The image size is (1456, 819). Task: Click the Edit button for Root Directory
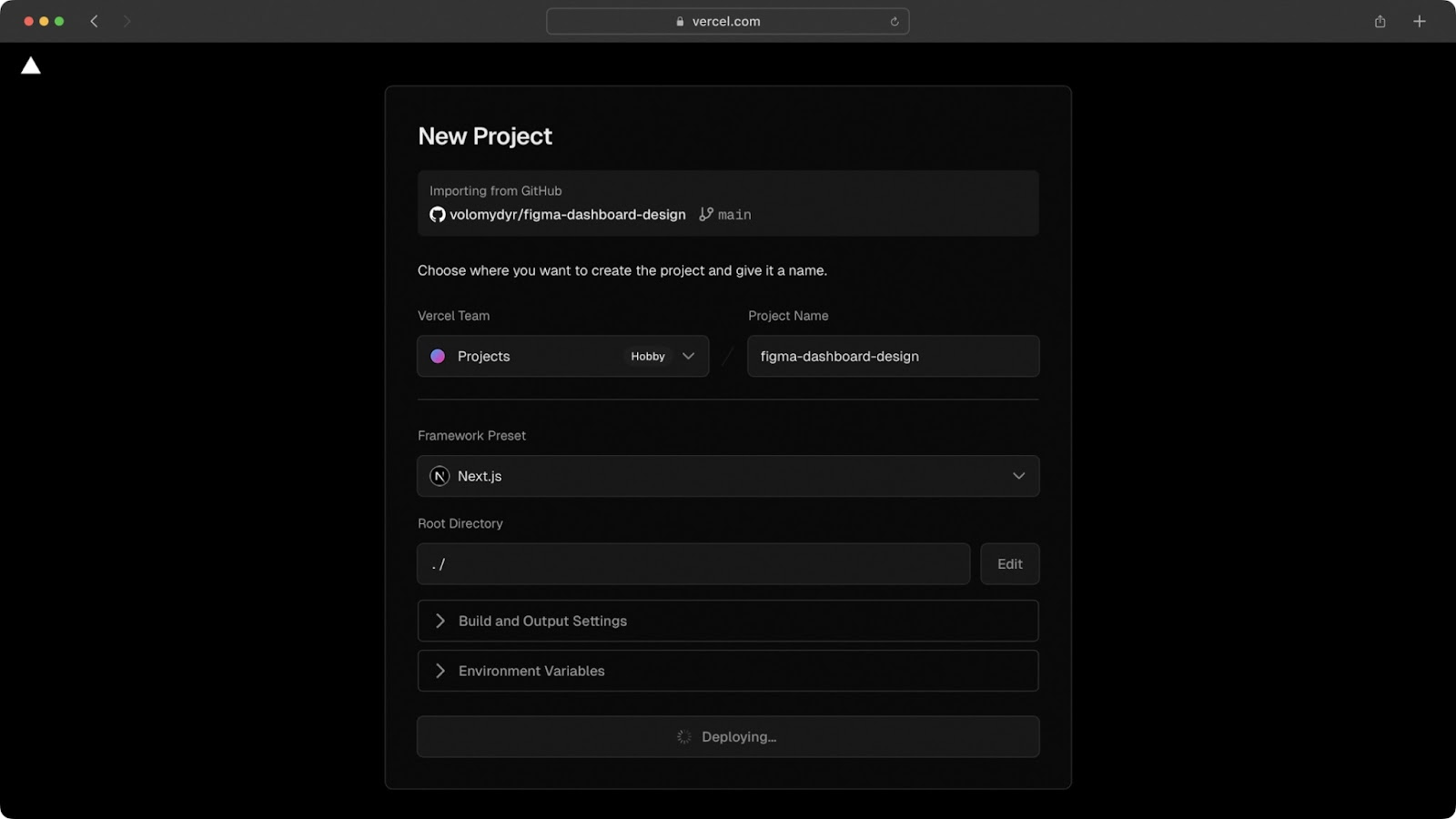[x=1009, y=564]
